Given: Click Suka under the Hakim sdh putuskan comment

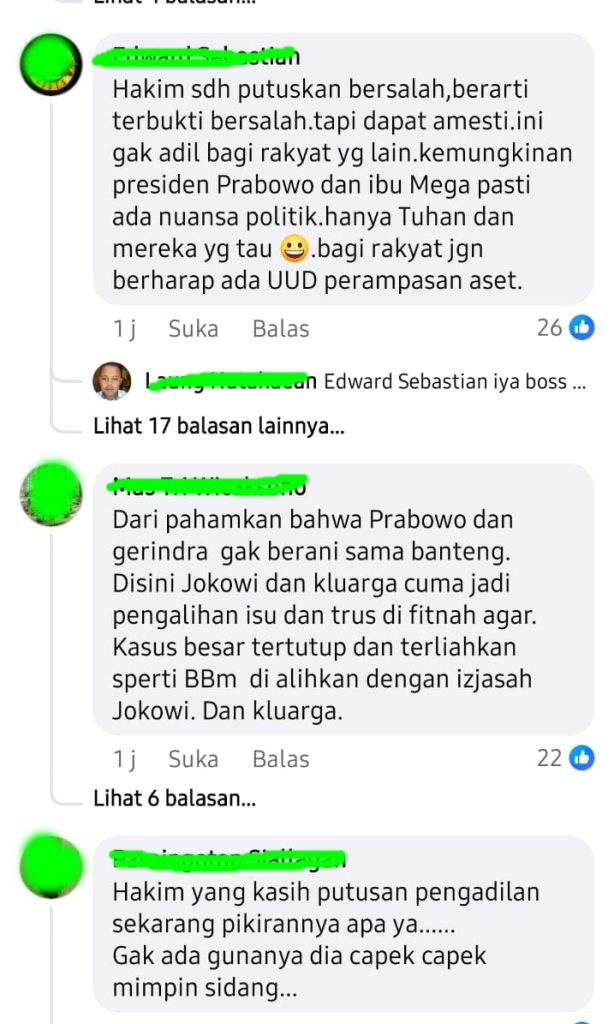Looking at the screenshot, I should click(193, 328).
